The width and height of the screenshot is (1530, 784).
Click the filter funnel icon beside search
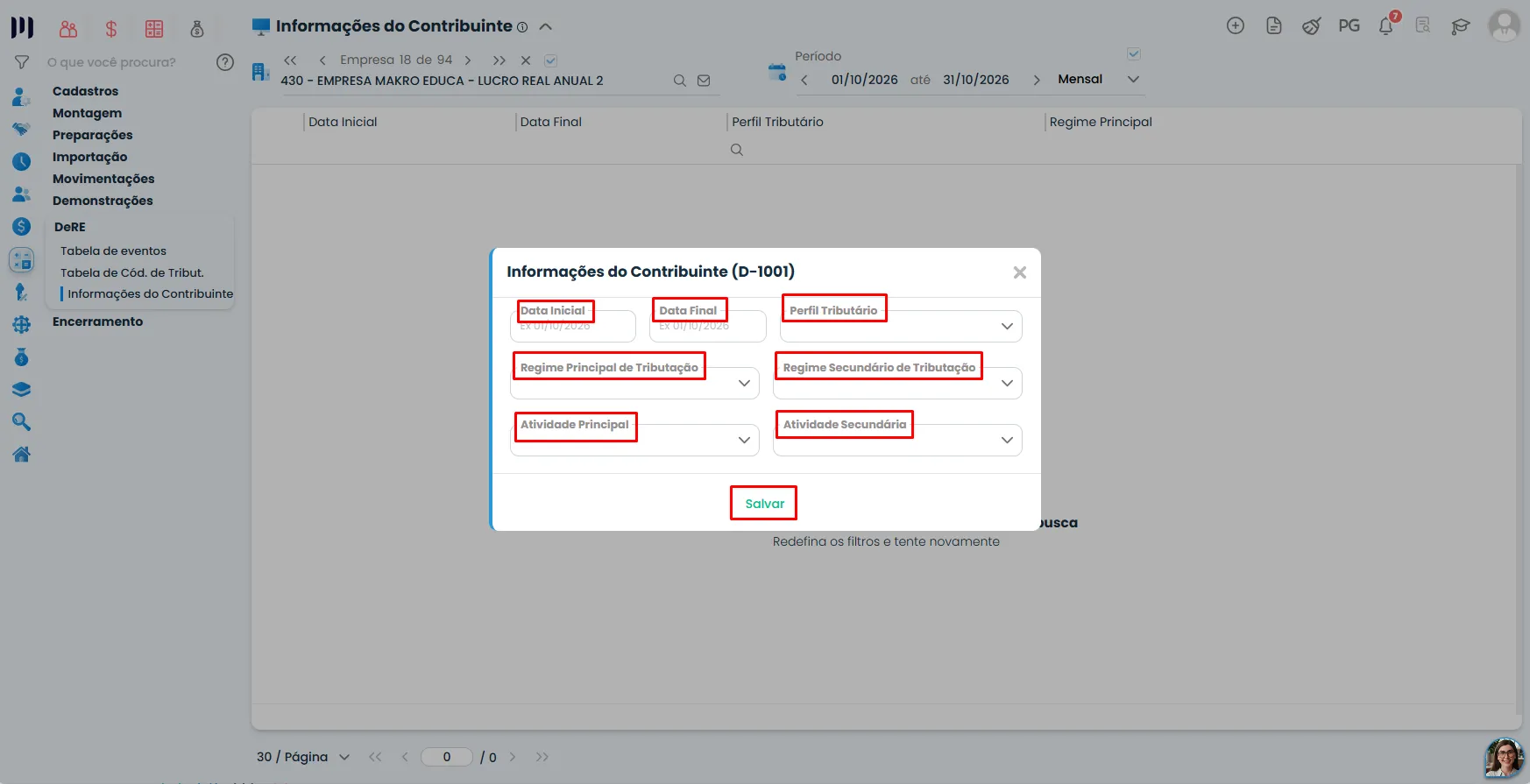tap(22, 62)
